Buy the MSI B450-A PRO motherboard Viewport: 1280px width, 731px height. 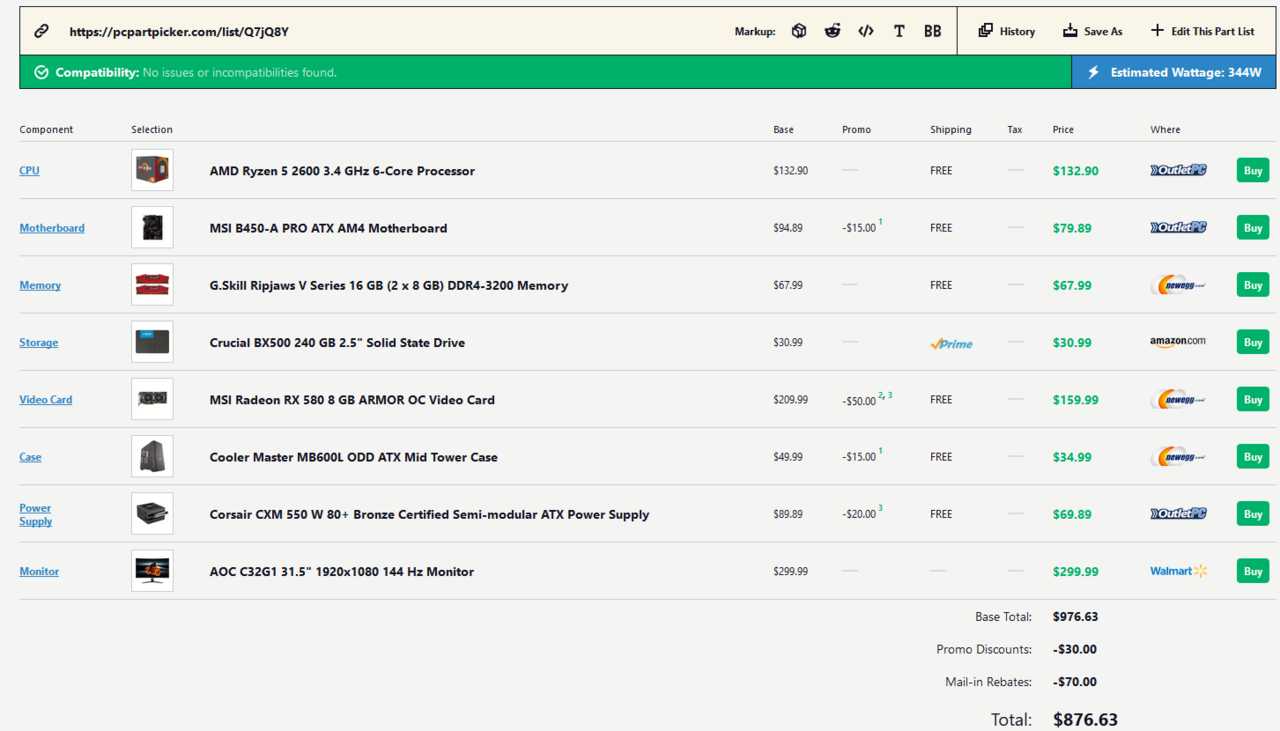pos(1253,227)
